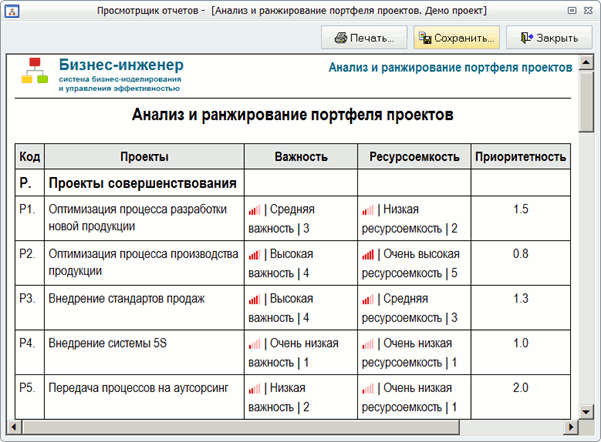Click resource bar icon in row P5

tap(368, 389)
